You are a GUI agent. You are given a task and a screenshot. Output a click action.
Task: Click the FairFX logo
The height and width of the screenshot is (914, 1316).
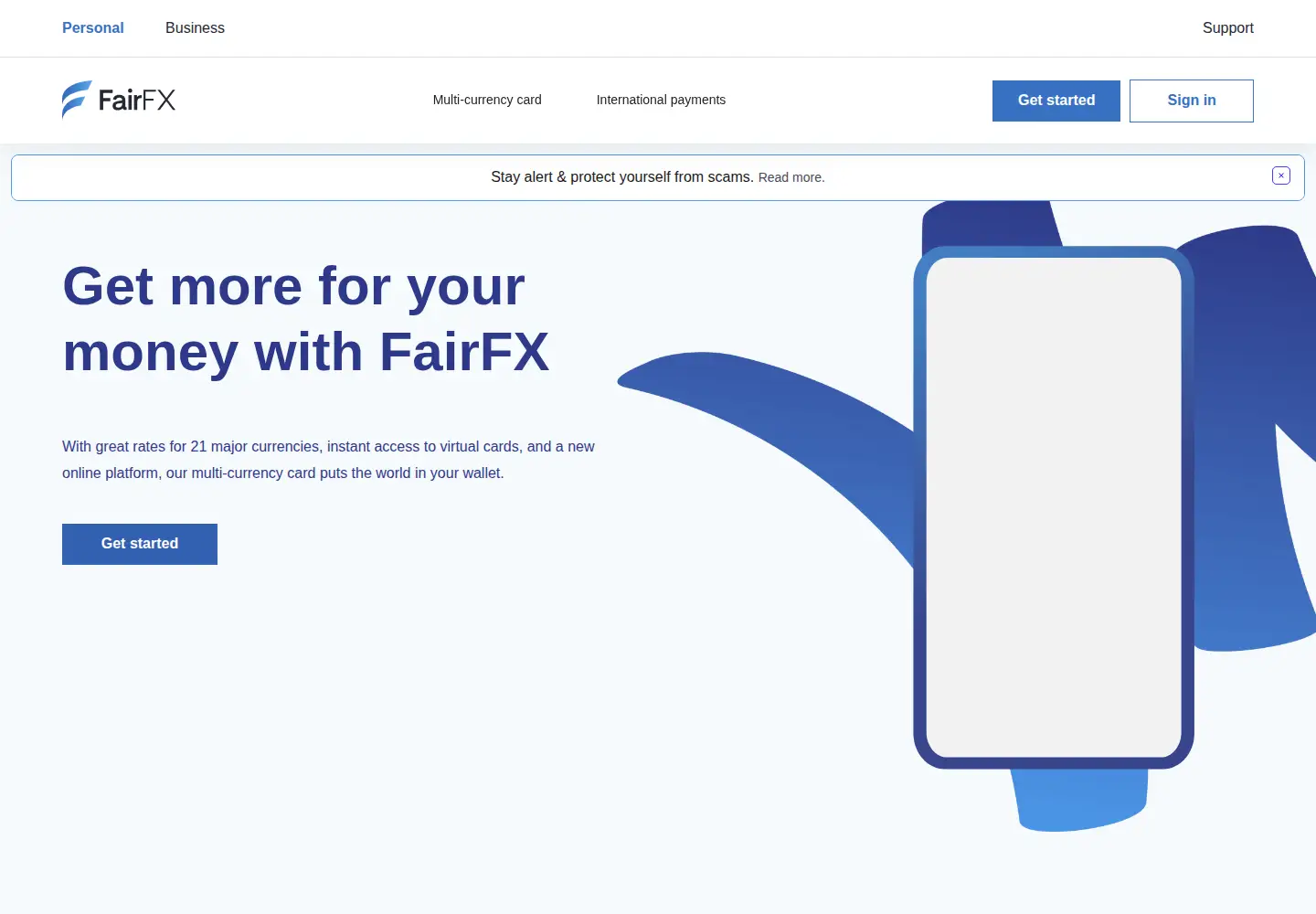[x=119, y=100]
